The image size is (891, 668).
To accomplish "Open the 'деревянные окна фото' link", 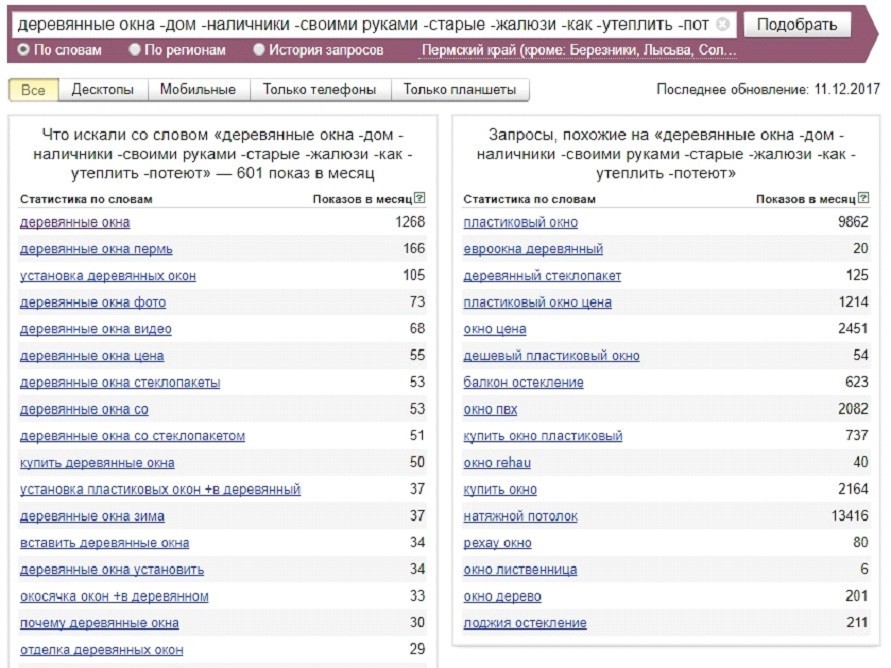I will (93, 302).
